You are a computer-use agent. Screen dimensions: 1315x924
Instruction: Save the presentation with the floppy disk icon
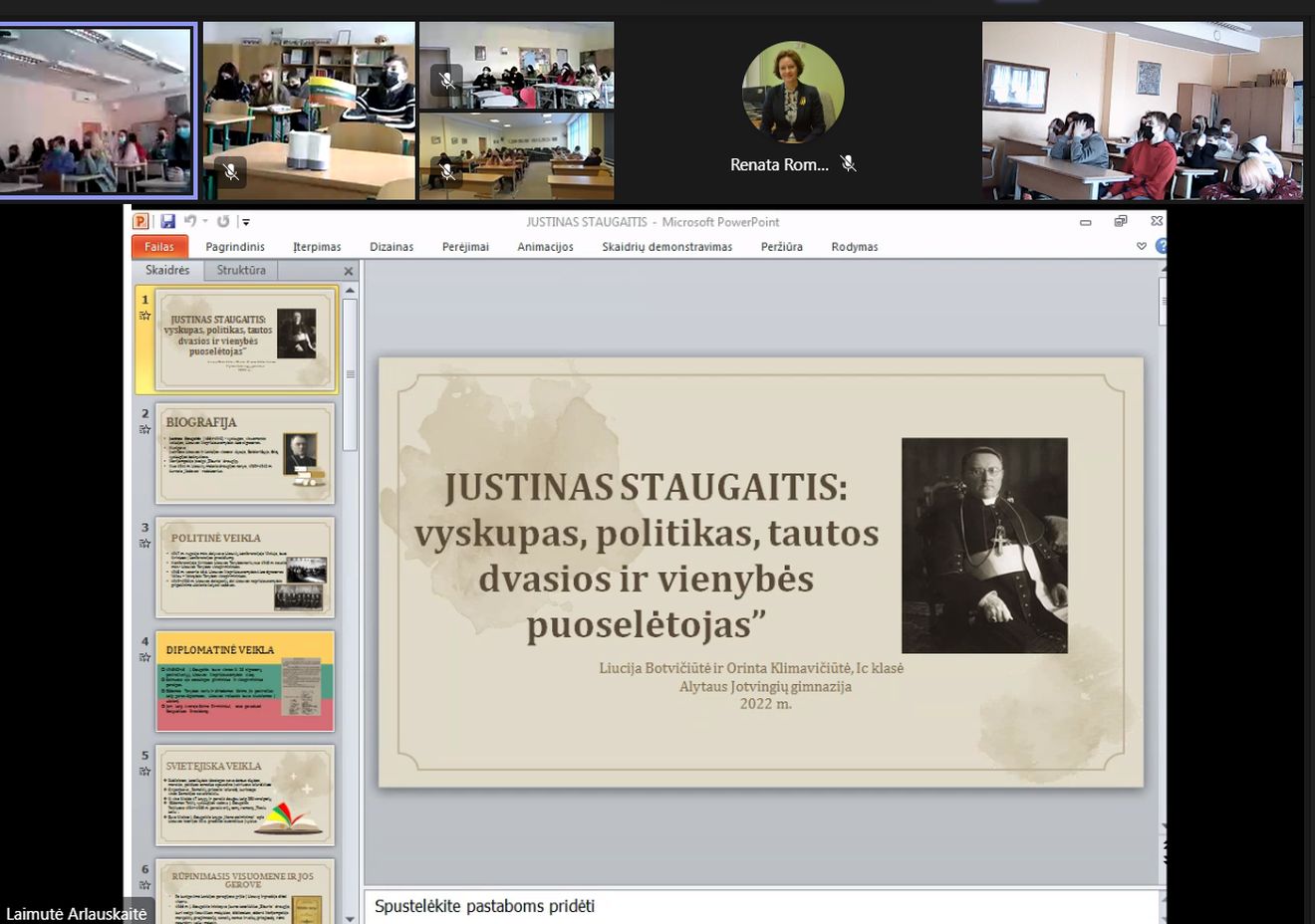tap(167, 221)
